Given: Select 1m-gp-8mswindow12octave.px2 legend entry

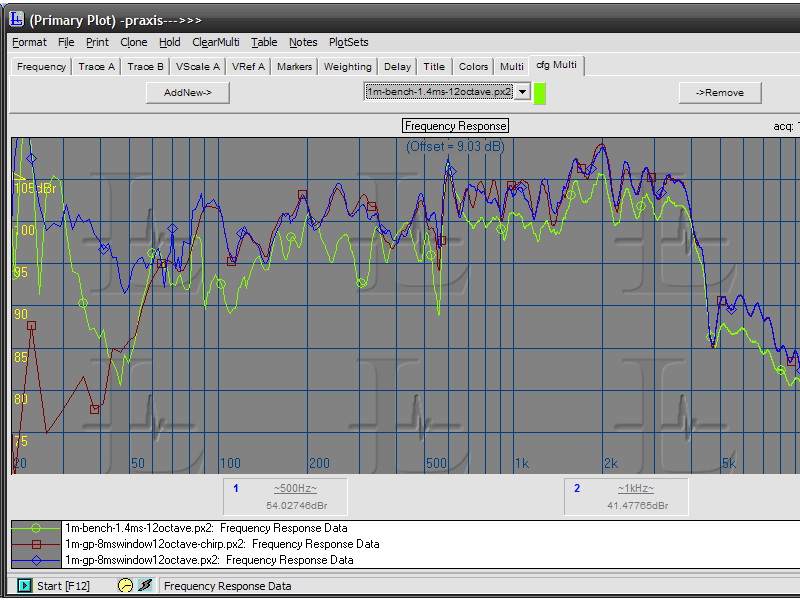Looking at the screenshot, I should [209, 560].
